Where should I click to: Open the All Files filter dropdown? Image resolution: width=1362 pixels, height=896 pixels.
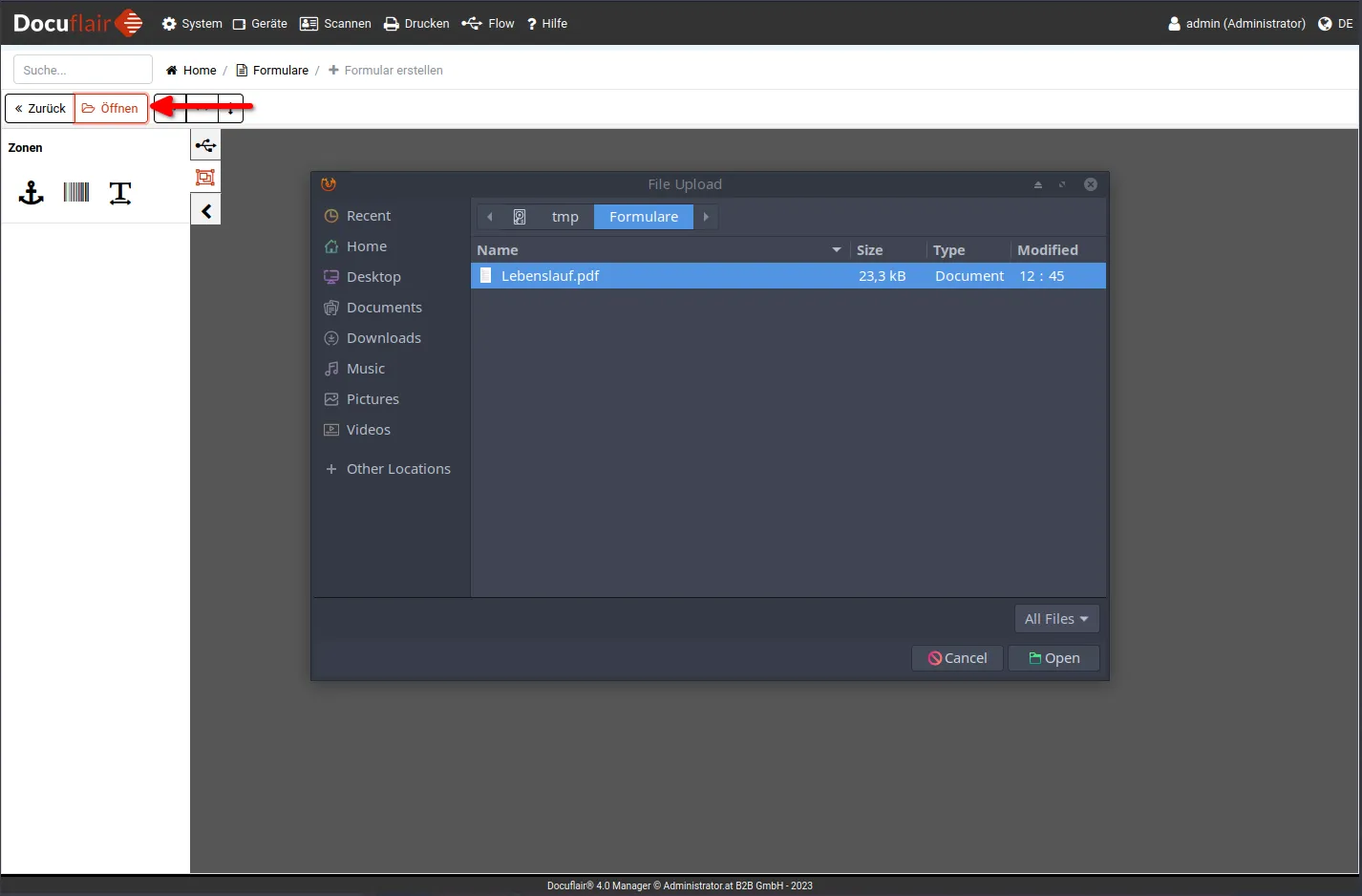[x=1056, y=619]
